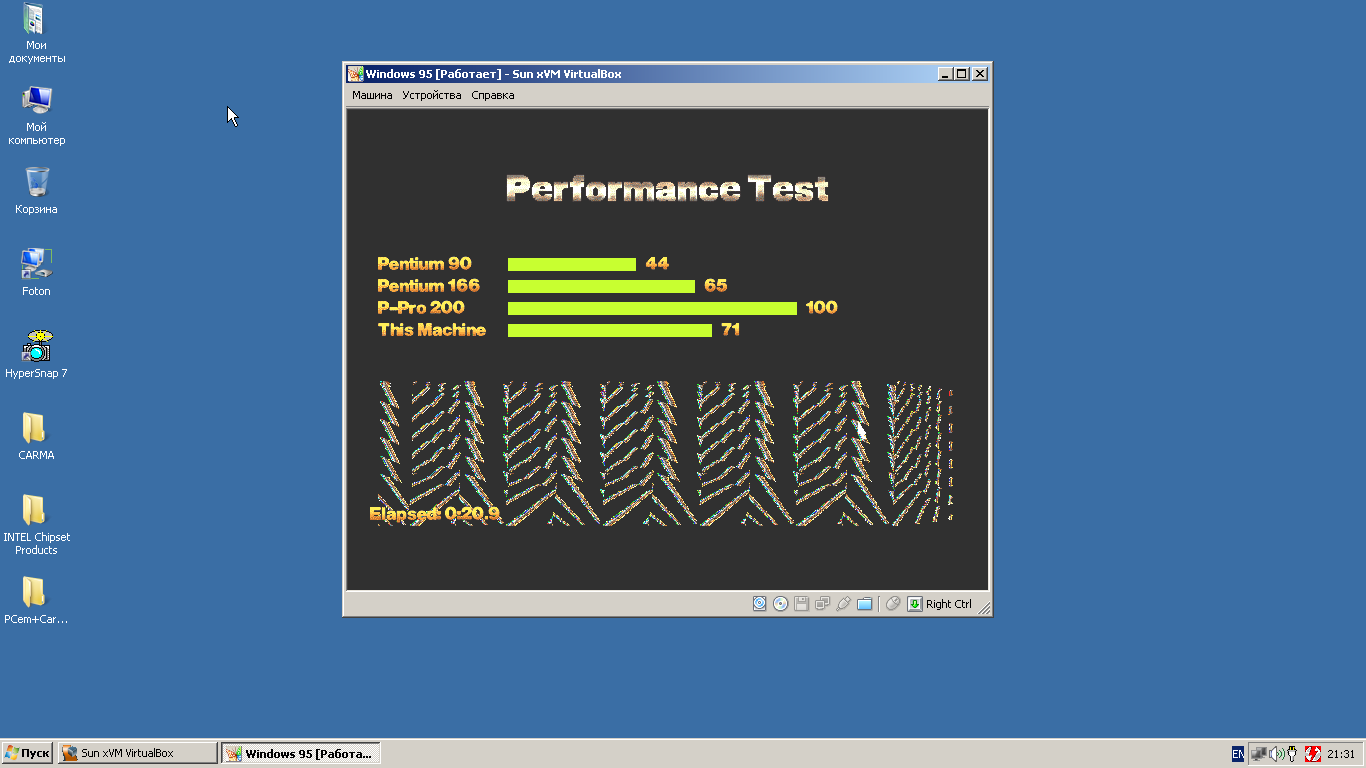Click the Pentium 166 label
The image size is (1366, 768).
pos(428,286)
